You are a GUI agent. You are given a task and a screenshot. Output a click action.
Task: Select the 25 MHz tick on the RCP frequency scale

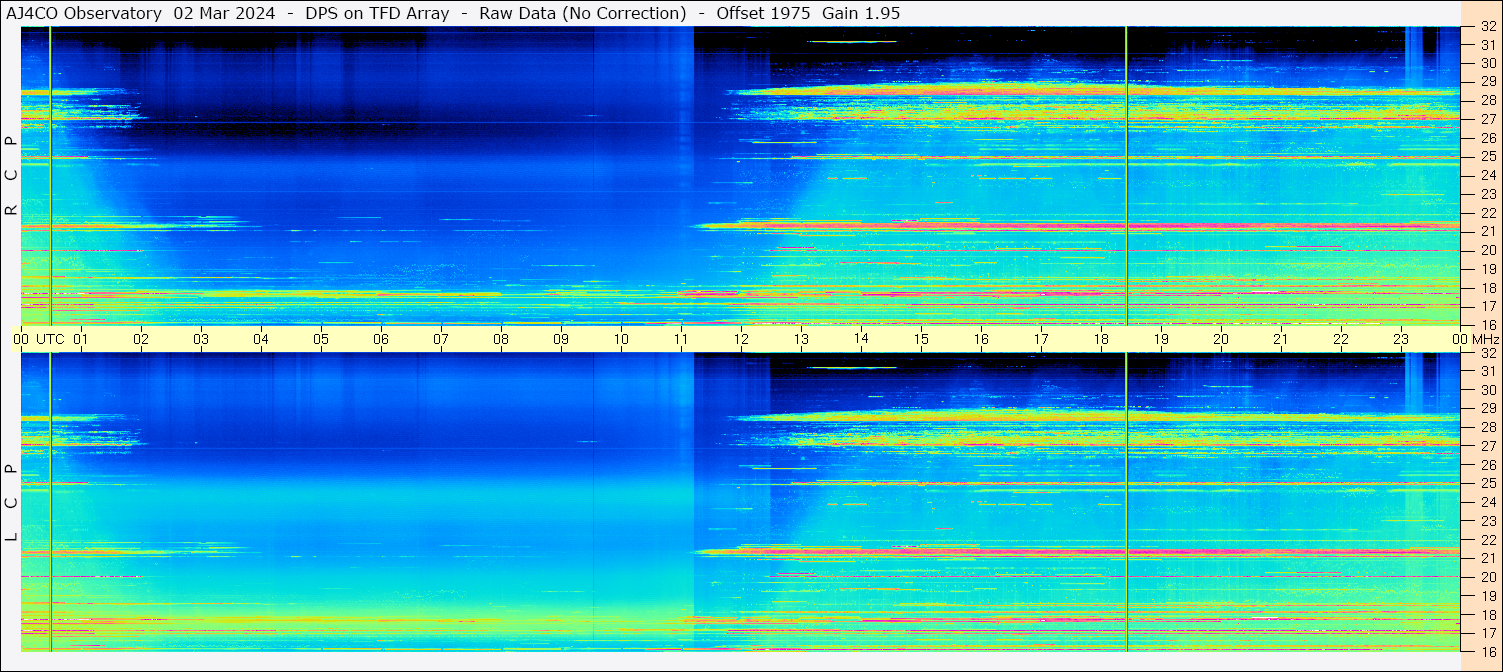point(1487,156)
